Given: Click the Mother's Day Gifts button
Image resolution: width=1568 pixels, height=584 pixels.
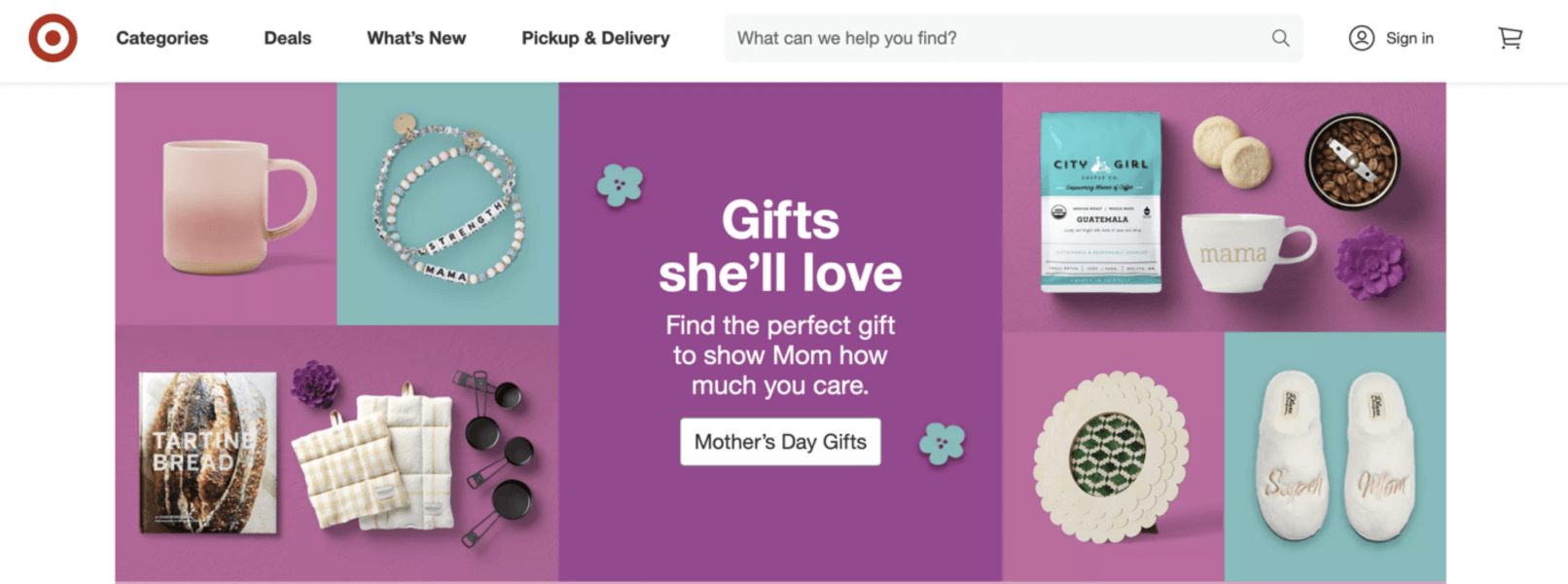Looking at the screenshot, I should click(779, 442).
